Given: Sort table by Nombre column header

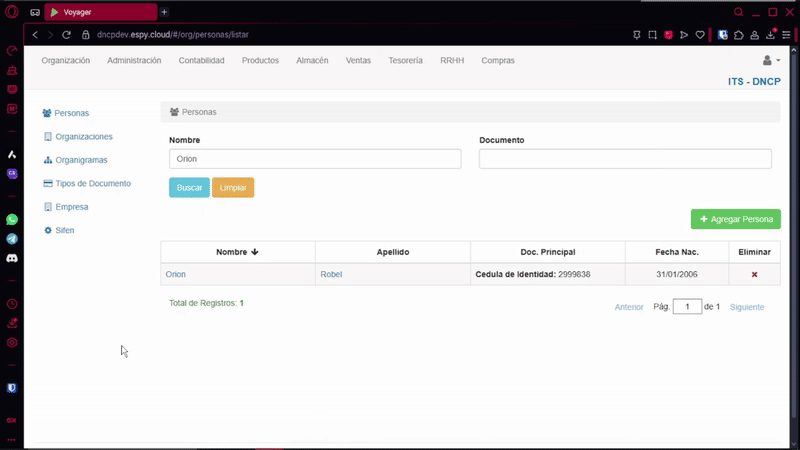Looking at the screenshot, I should [x=237, y=252].
